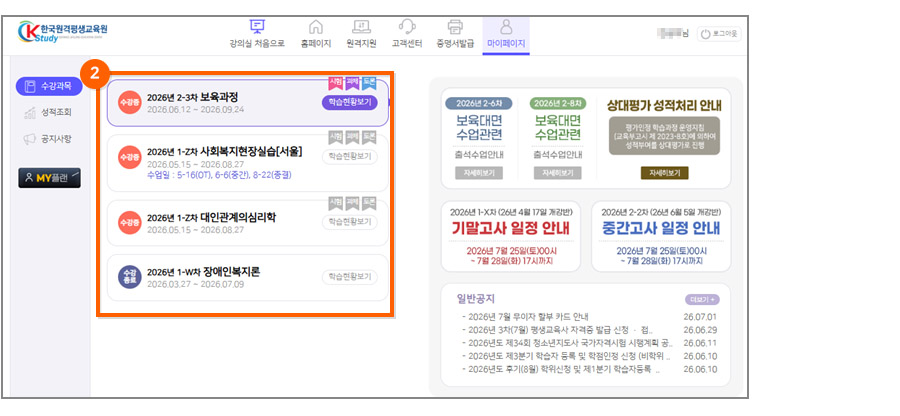Click the K-Study 한국원격평생교육원 logo
The height and width of the screenshot is (416, 900).
(63, 32)
